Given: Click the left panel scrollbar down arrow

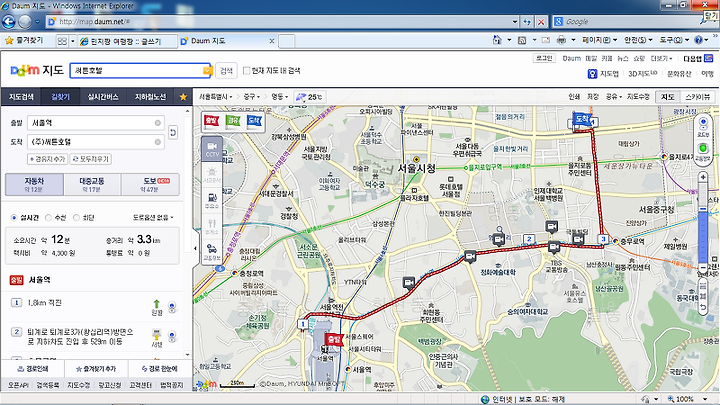Looking at the screenshot, I should click(x=187, y=354).
